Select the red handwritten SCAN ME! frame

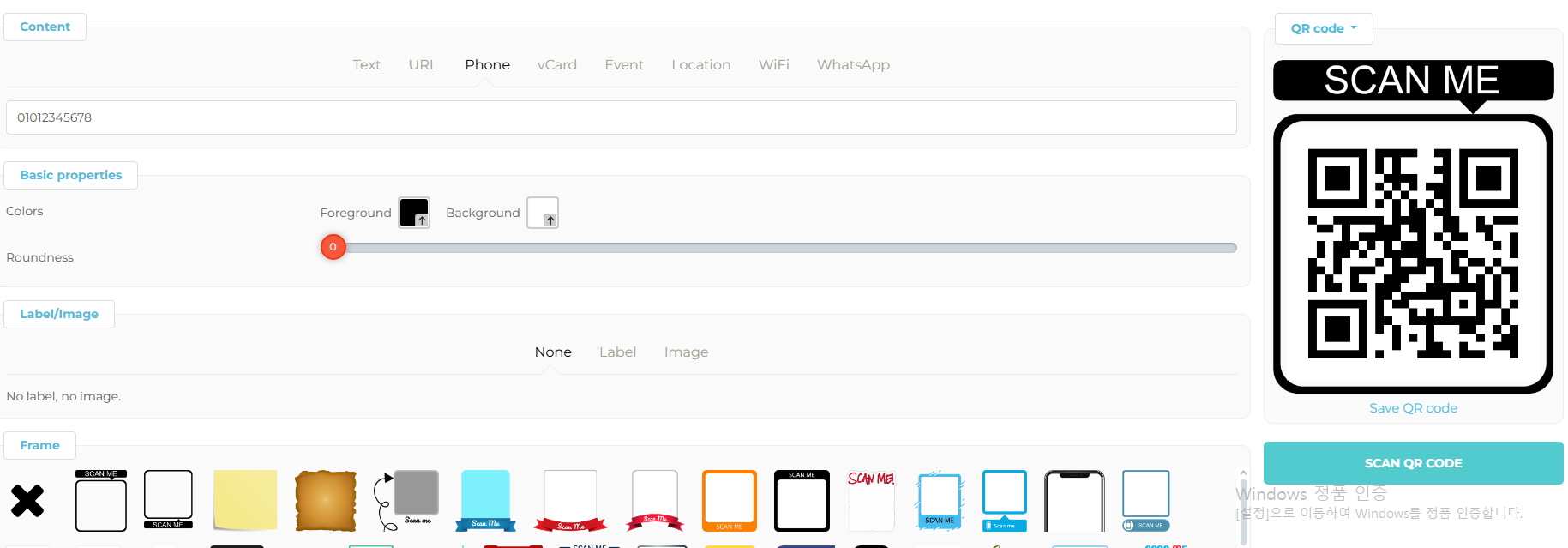(x=871, y=501)
